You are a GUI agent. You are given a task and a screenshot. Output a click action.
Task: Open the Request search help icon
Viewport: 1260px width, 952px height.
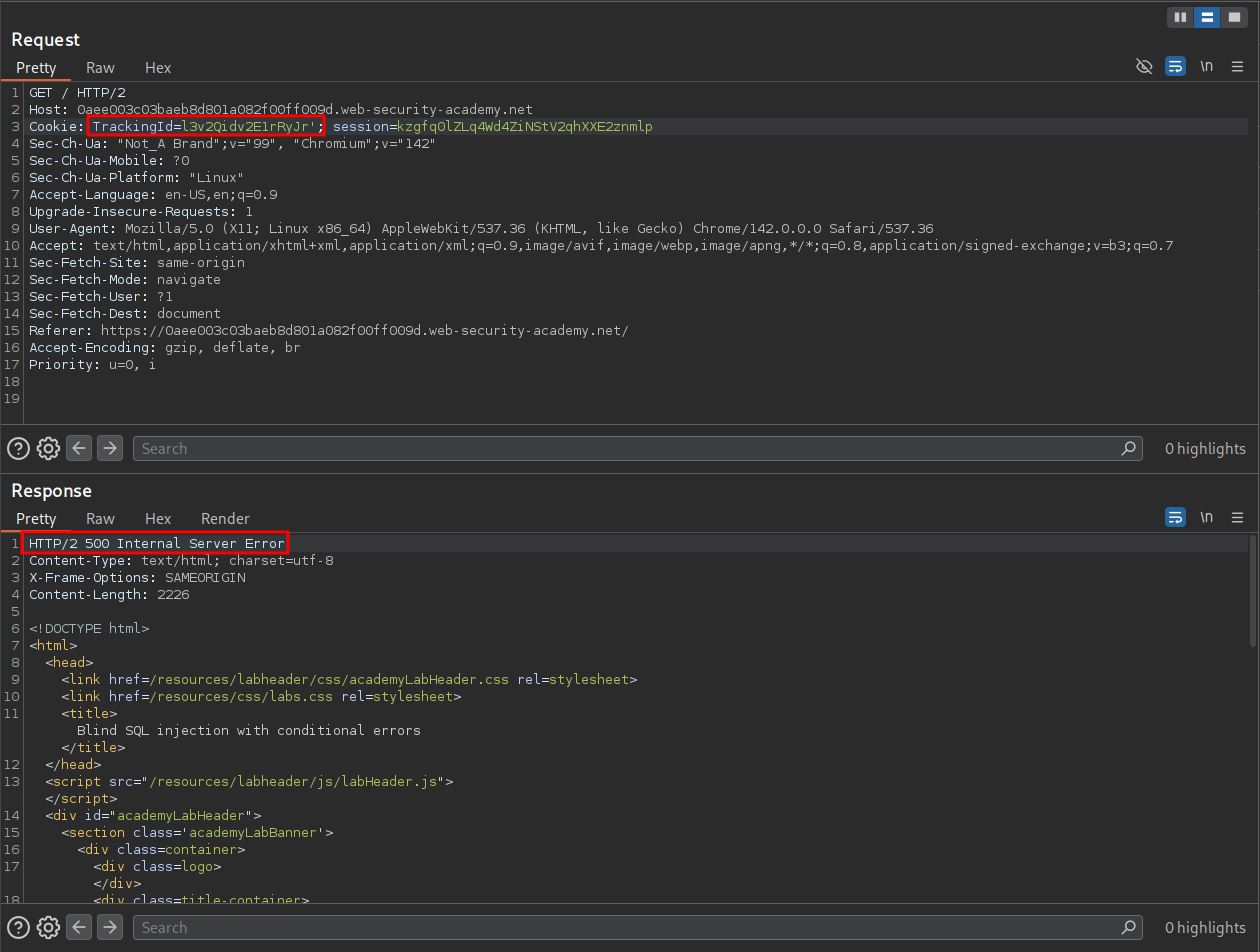point(18,449)
